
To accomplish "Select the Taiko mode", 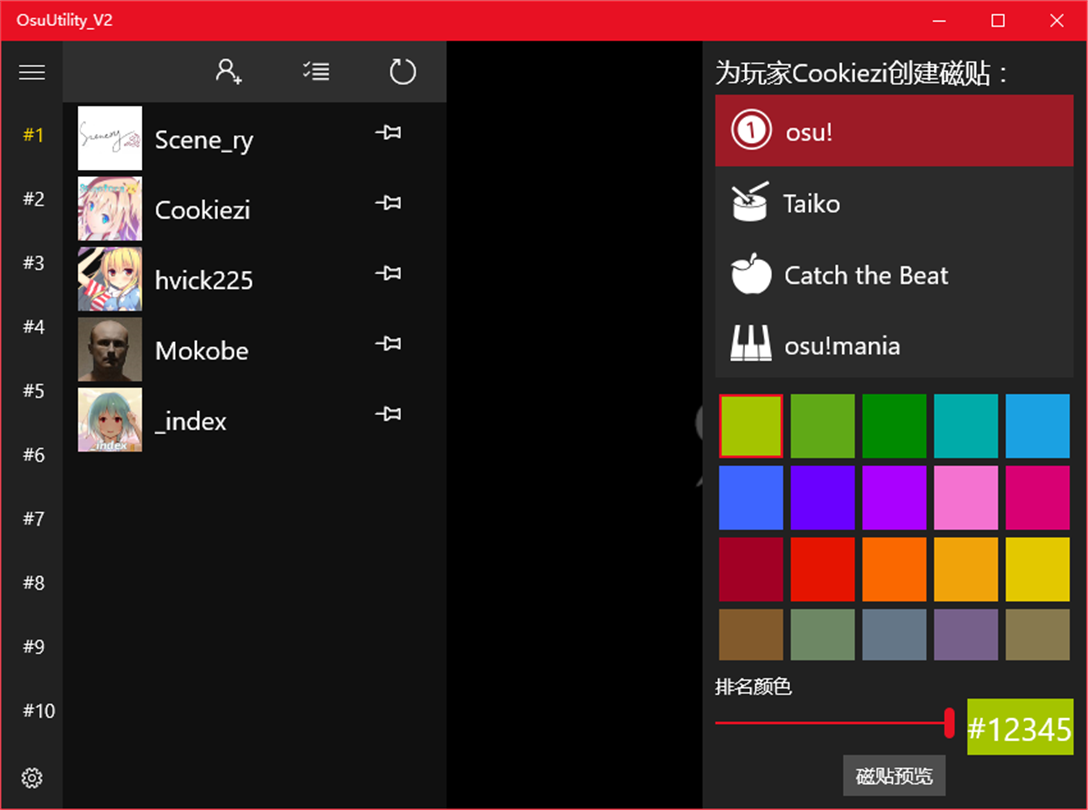I will [x=894, y=203].
